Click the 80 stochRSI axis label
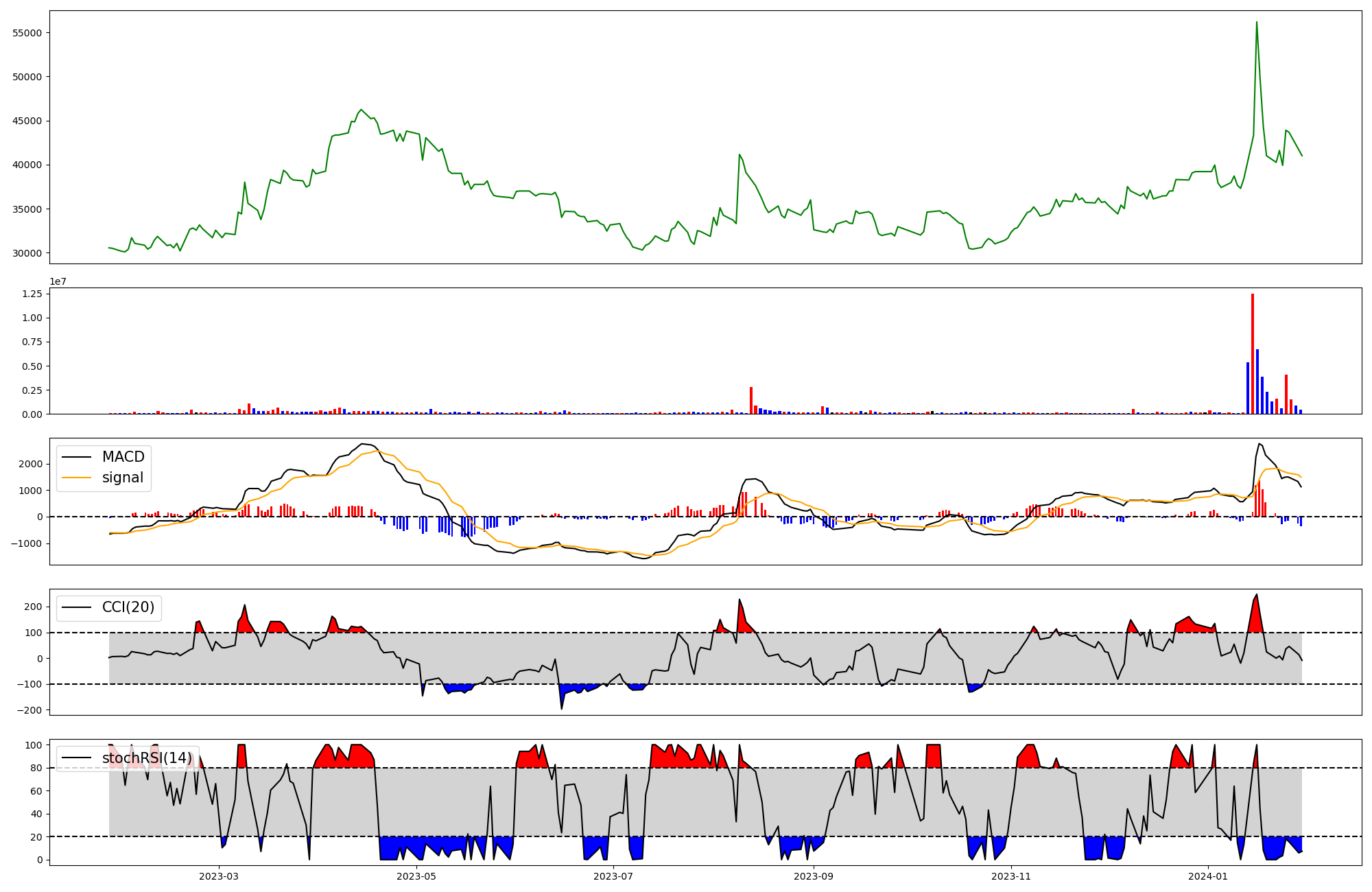 pyautogui.click(x=36, y=768)
